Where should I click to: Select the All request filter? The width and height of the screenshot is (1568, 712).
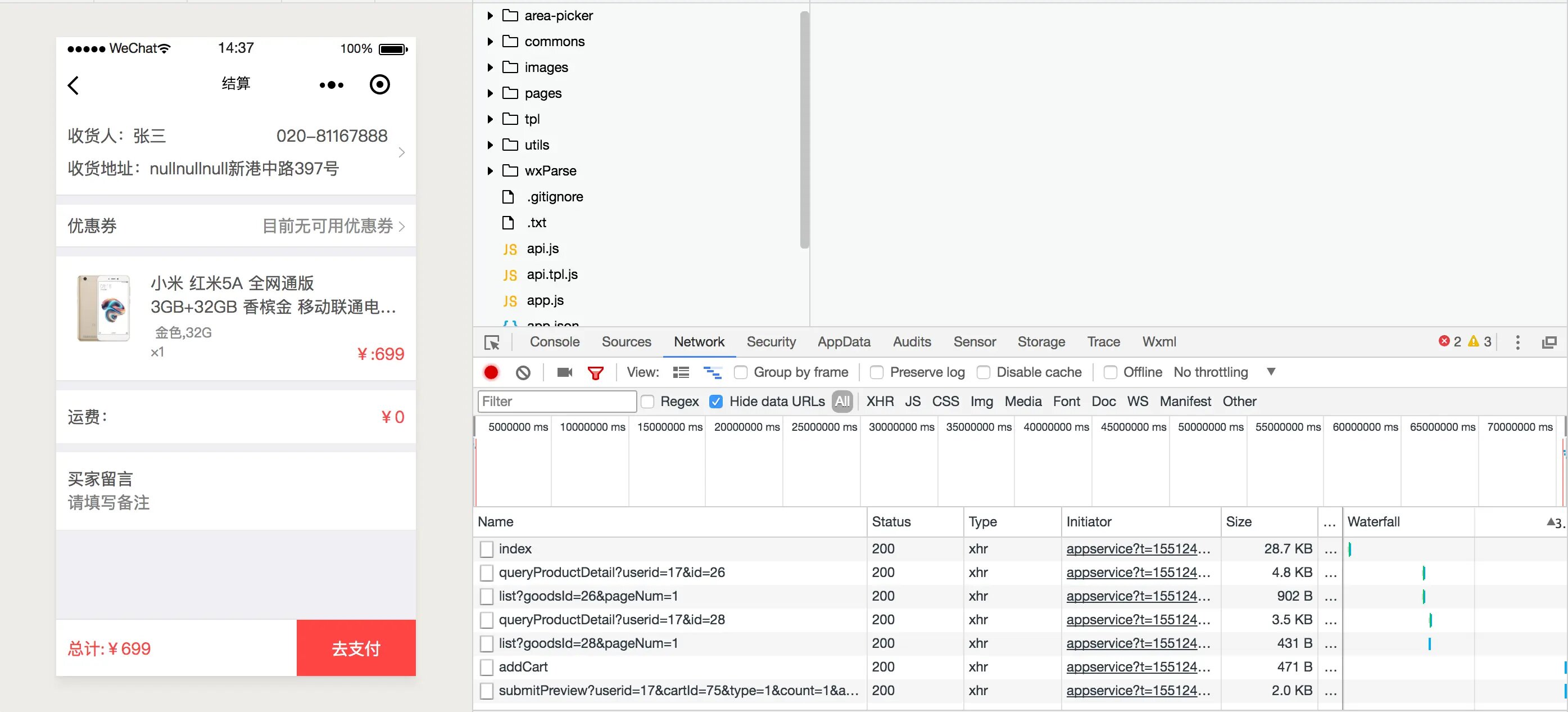(x=842, y=402)
